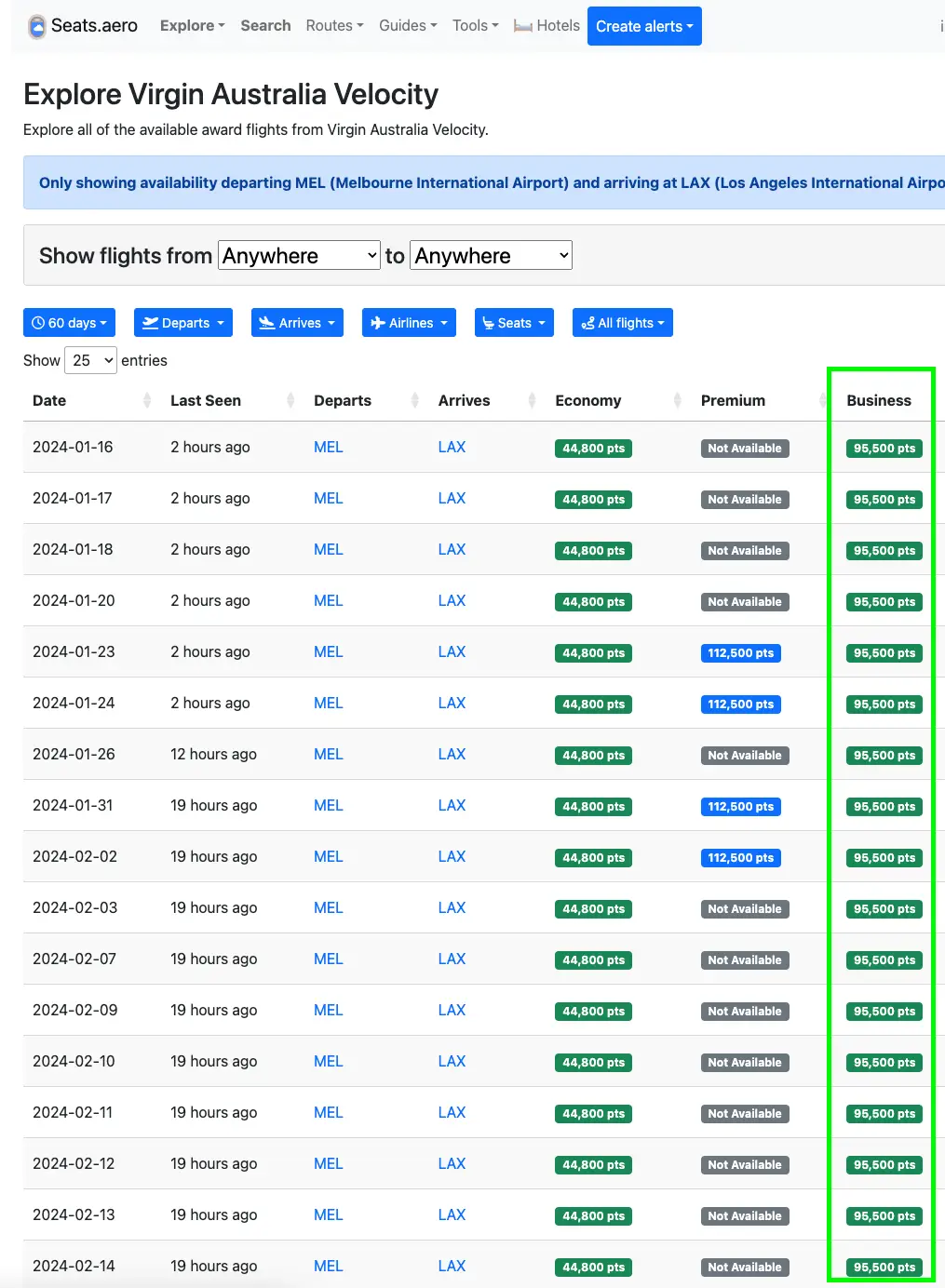Open the Create alerts dropdown
This screenshot has height=1288, width=945.
coord(644,26)
